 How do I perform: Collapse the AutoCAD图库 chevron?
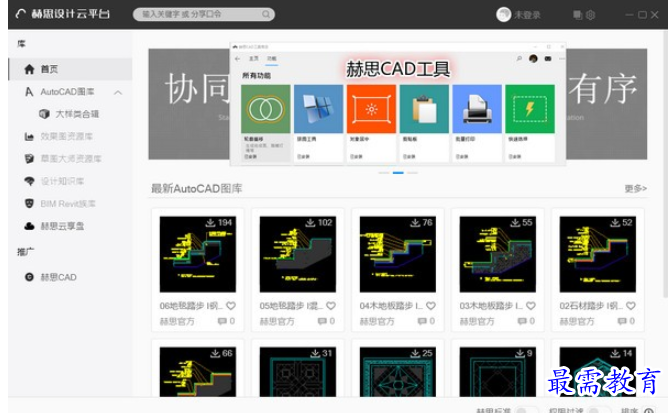pos(118,93)
